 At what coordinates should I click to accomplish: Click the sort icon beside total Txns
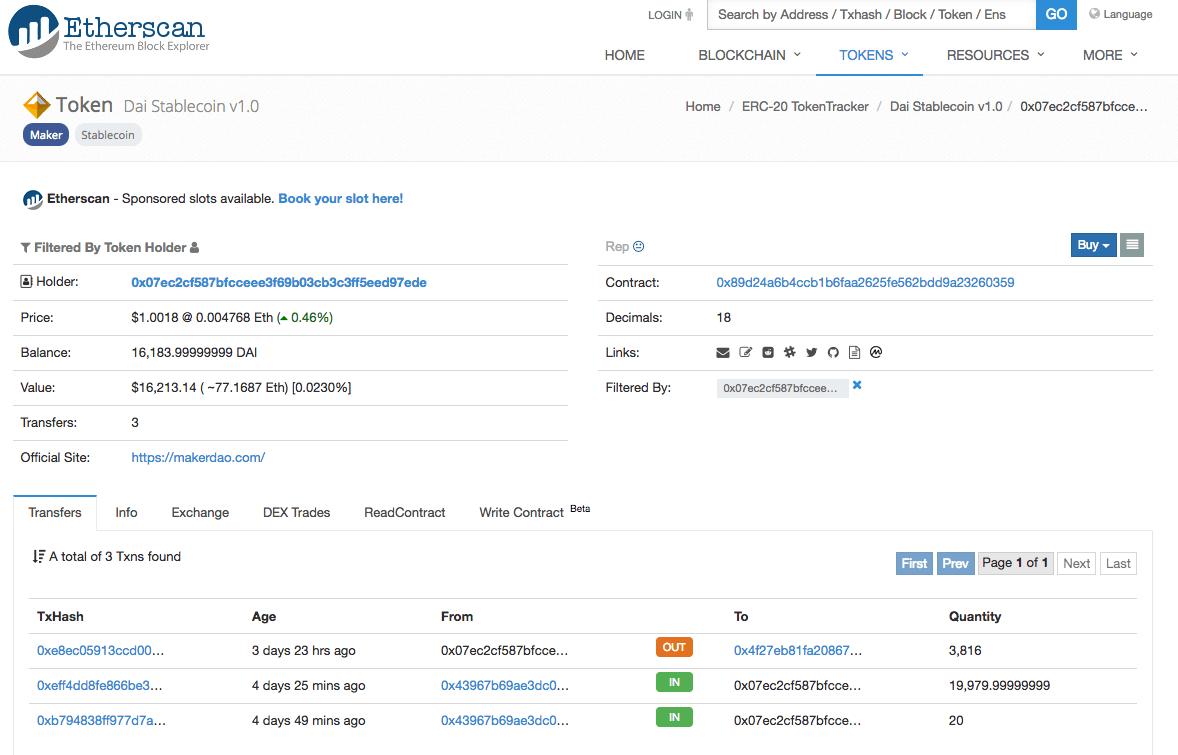[x=39, y=557]
